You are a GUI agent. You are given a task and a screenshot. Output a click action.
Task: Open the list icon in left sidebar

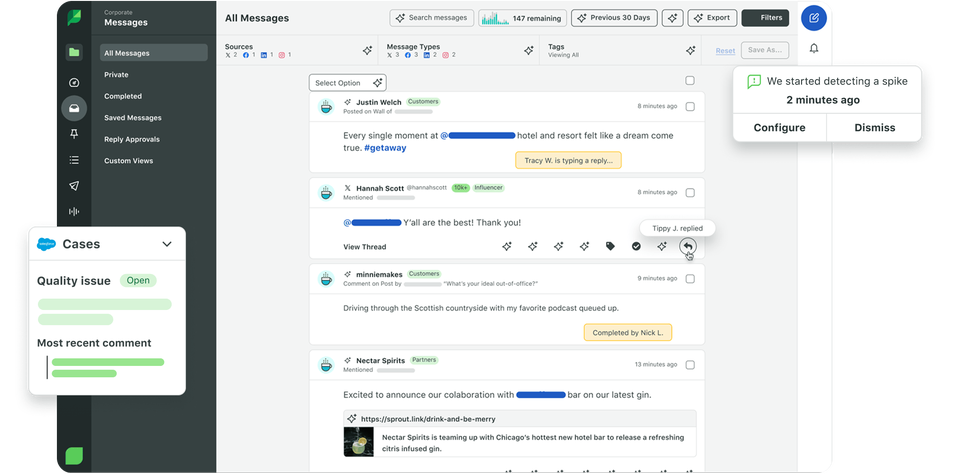coord(74,160)
